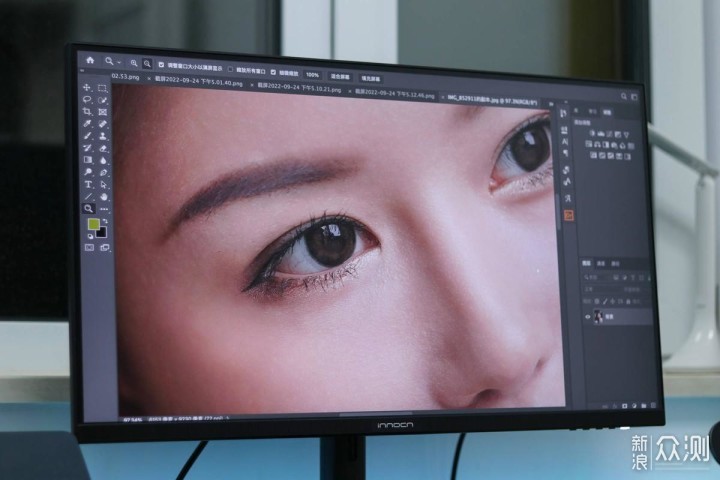The height and width of the screenshot is (480, 720).
Task: Select the Clone Stamp tool
Action: 103,136
